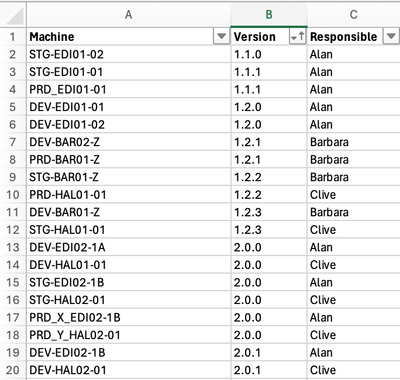Select Barbara in the PRD-BAR01-Z row

(354, 160)
